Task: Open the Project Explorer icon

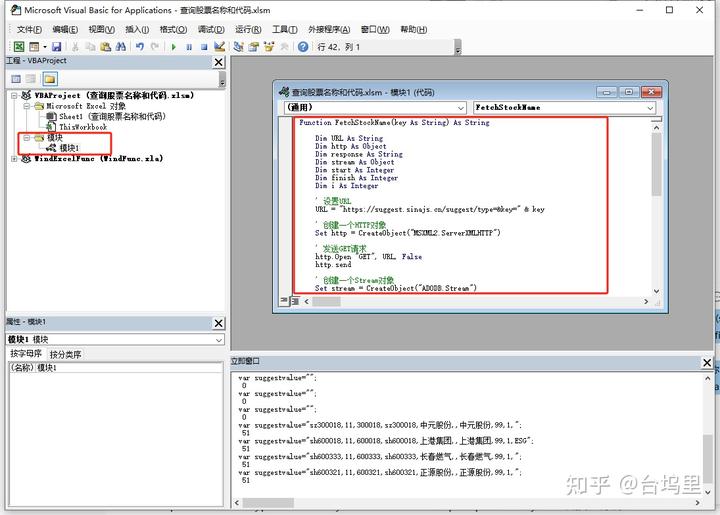Action: click(238, 46)
